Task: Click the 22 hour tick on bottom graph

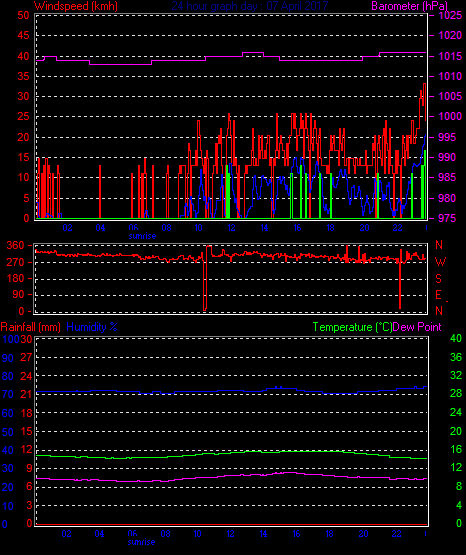Action: (x=397, y=533)
